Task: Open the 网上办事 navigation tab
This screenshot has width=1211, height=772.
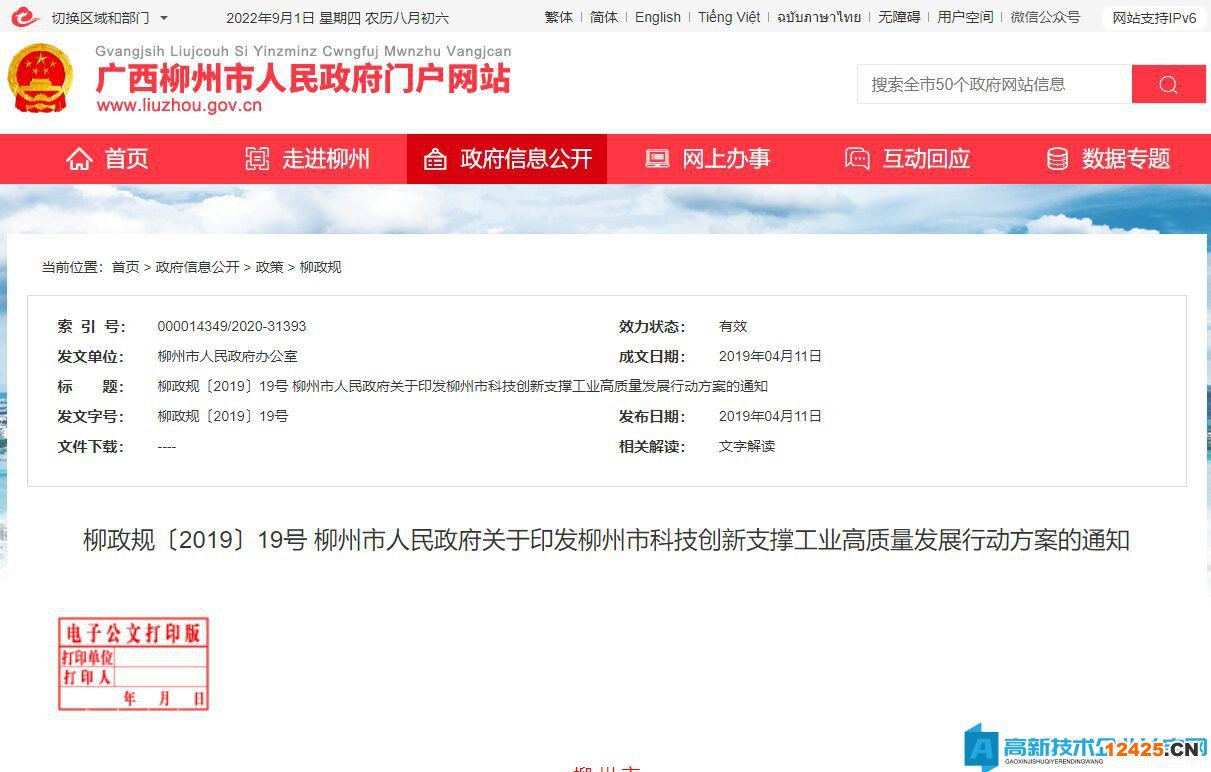Action: 707,159
